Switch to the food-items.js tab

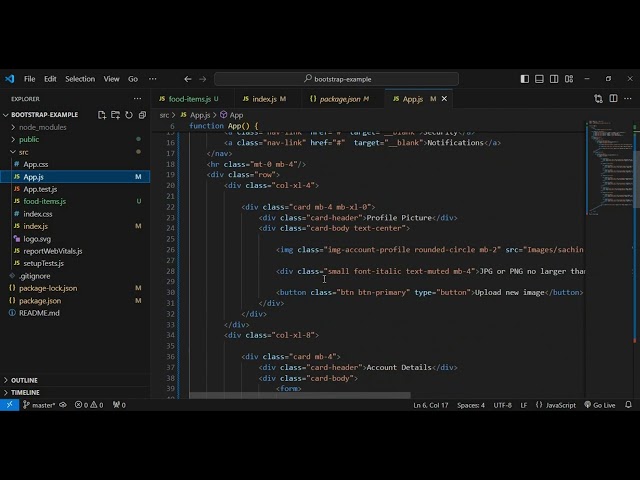189,99
